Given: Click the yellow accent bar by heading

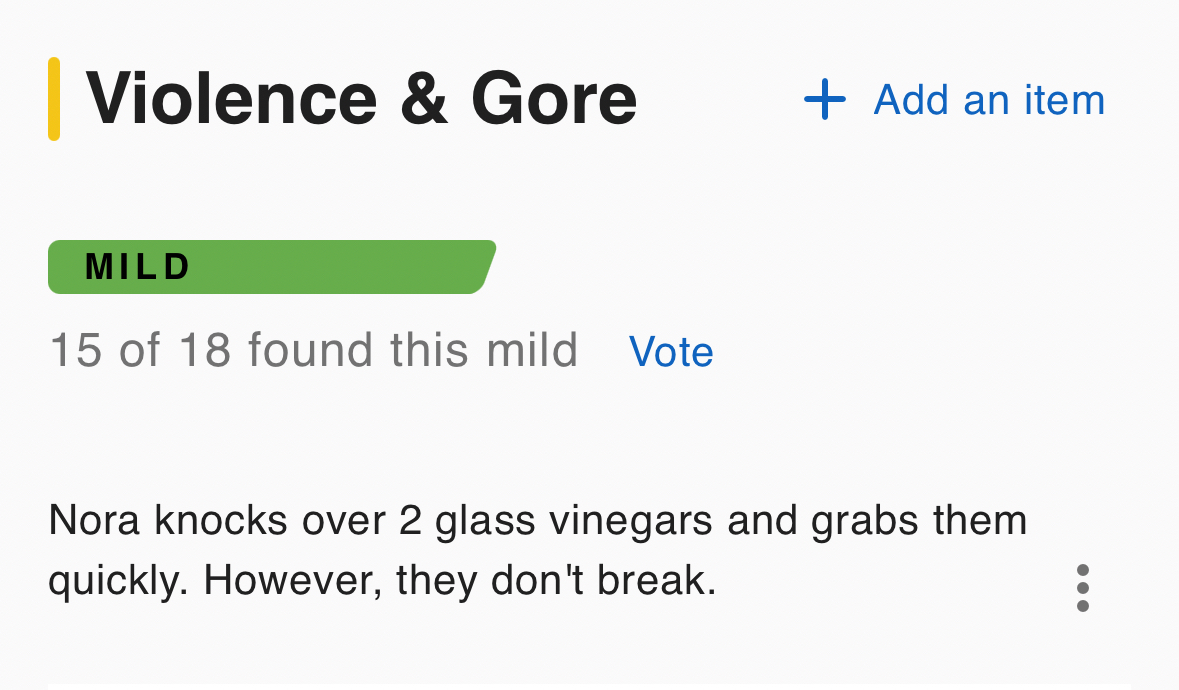Looking at the screenshot, I should click(x=54, y=99).
